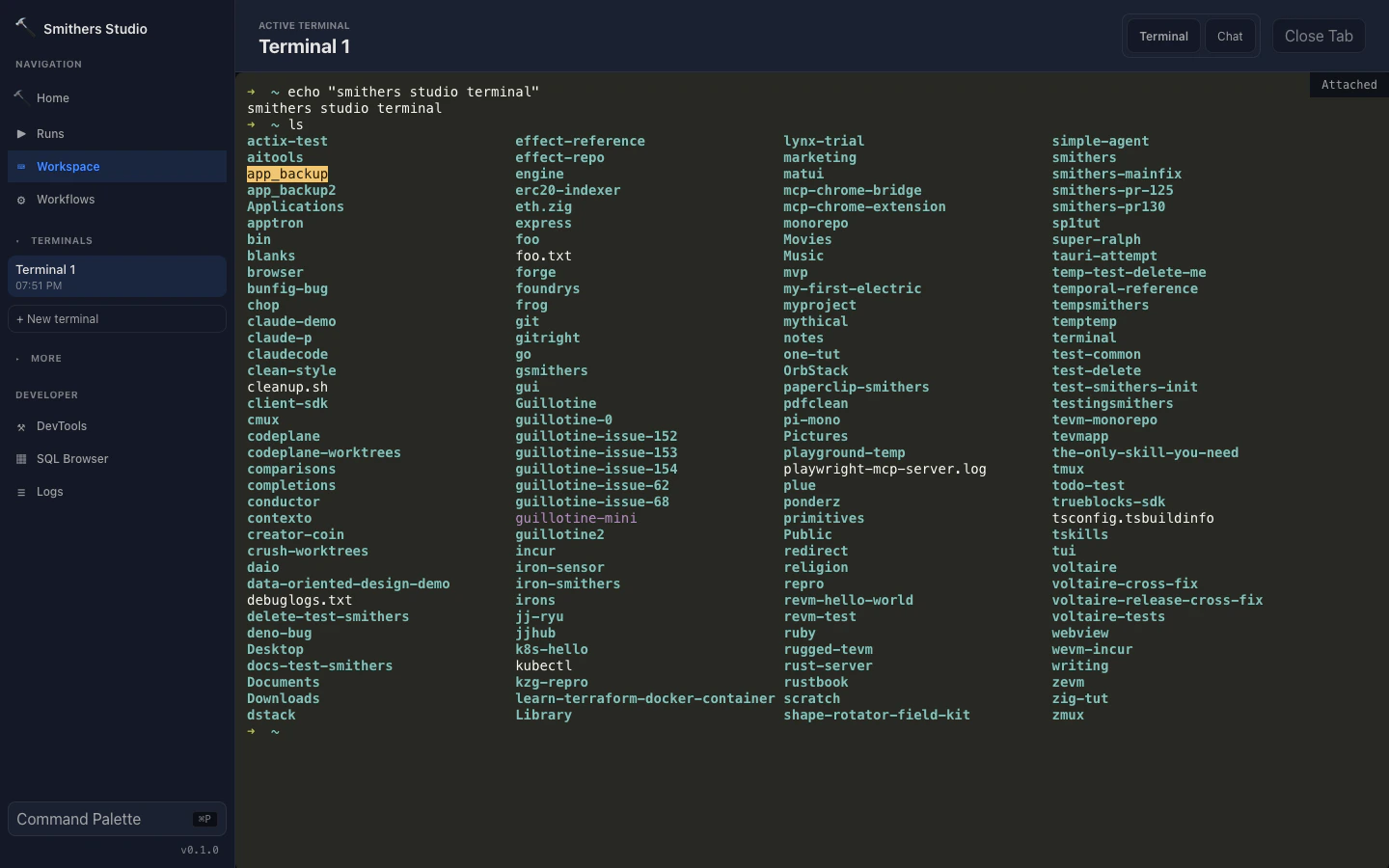The width and height of the screenshot is (1389, 868).
Task: Click playwright-mcp-server.log in the listing
Action: tap(885, 469)
